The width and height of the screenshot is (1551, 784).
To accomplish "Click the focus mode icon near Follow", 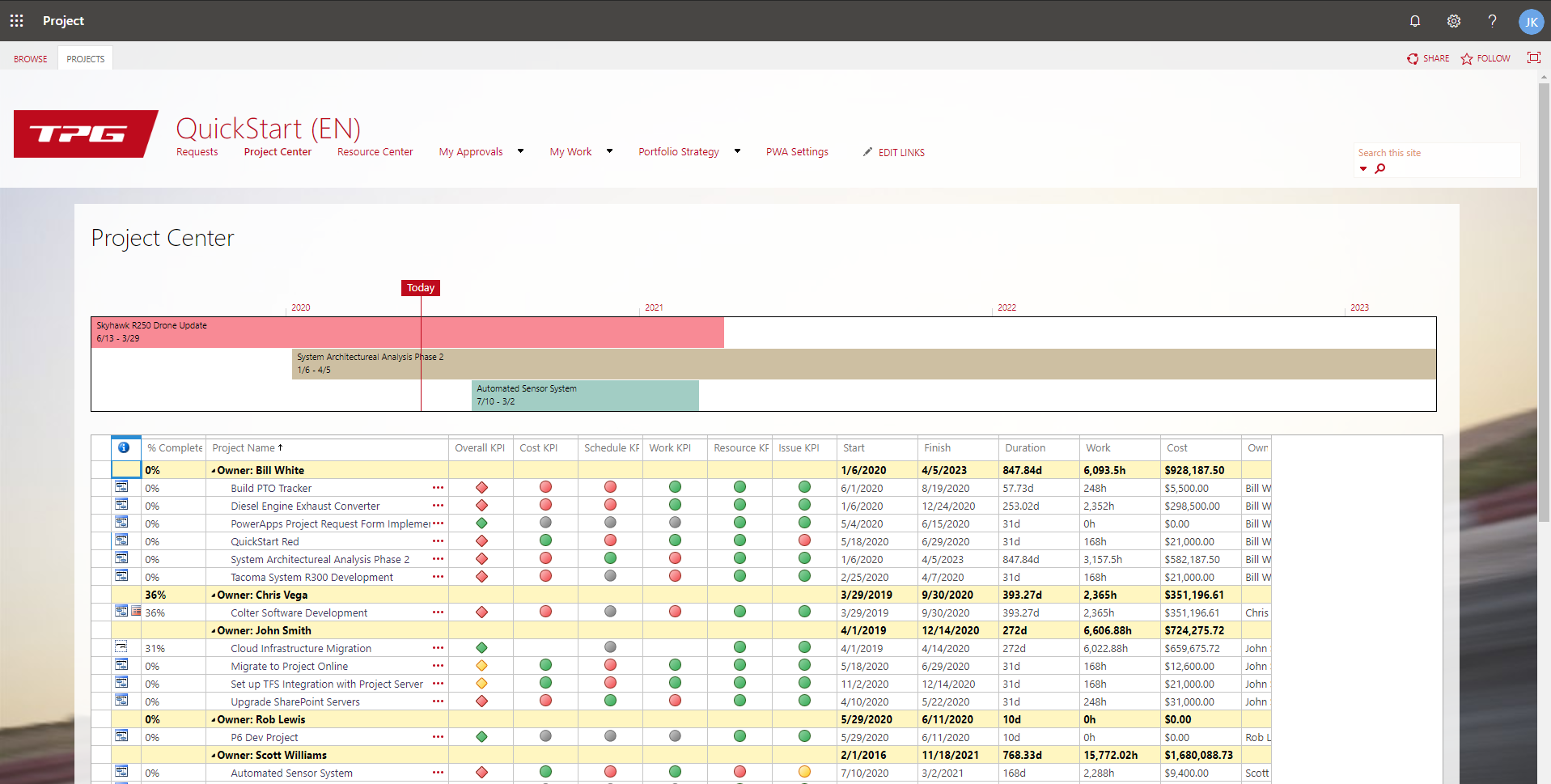I will tap(1534, 57).
